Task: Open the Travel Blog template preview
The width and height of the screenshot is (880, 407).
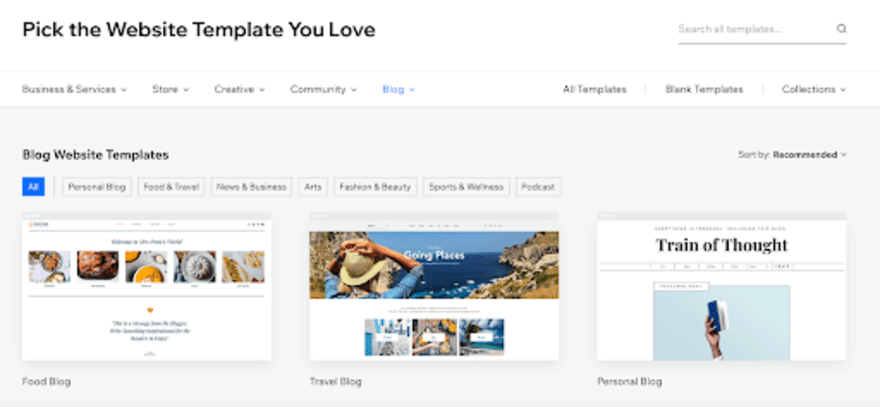Action: [434, 286]
